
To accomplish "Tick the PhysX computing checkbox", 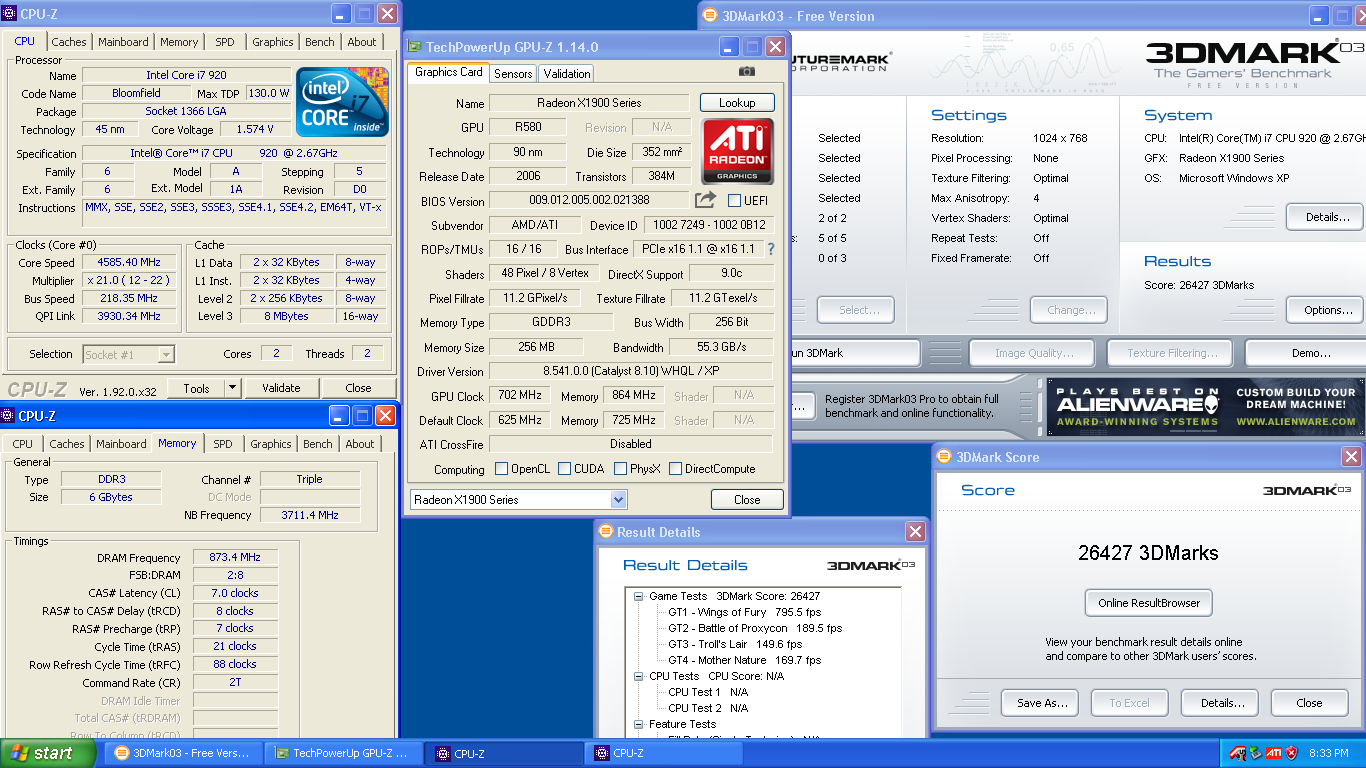I will coord(621,469).
